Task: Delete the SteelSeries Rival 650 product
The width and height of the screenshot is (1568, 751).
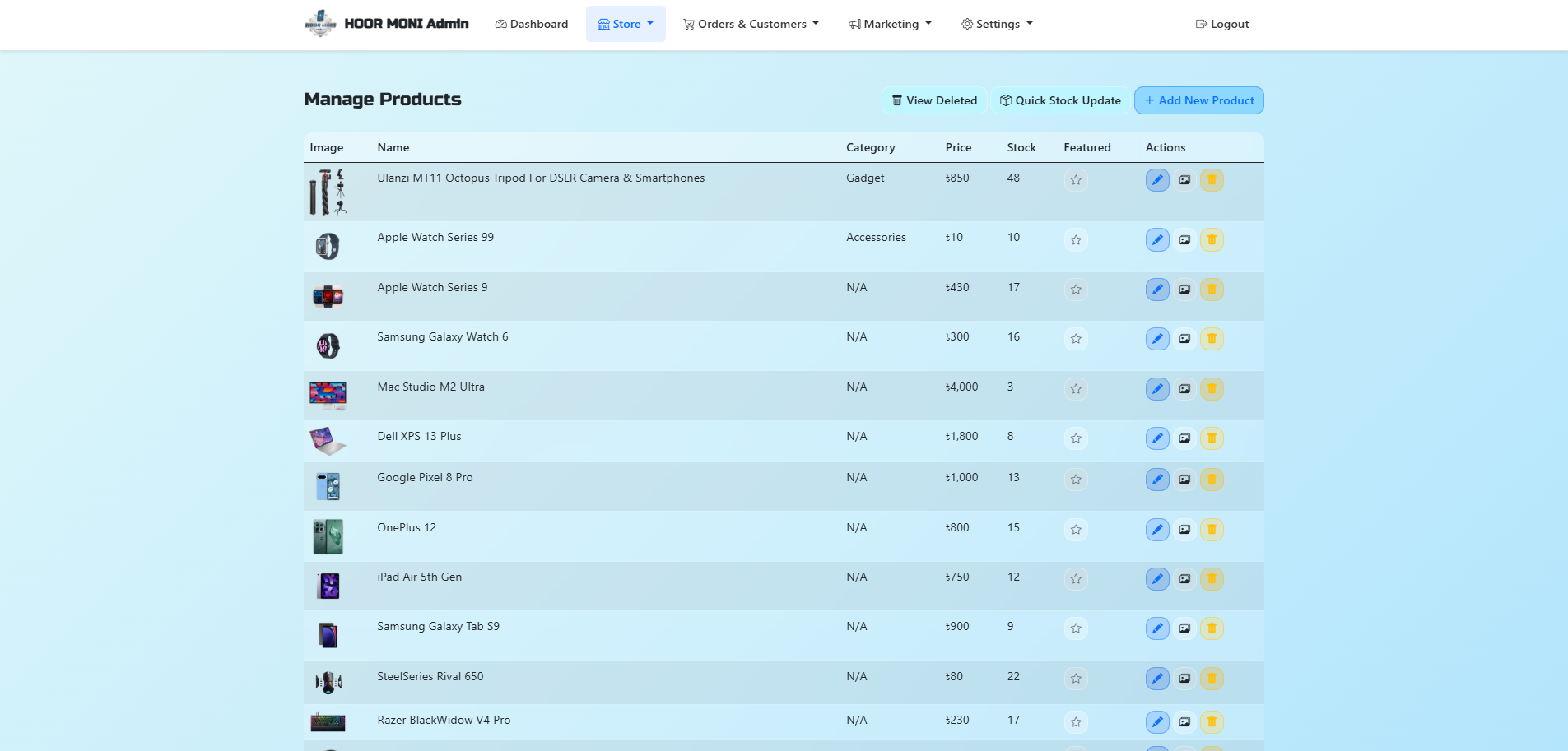Action: coord(1212,679)
